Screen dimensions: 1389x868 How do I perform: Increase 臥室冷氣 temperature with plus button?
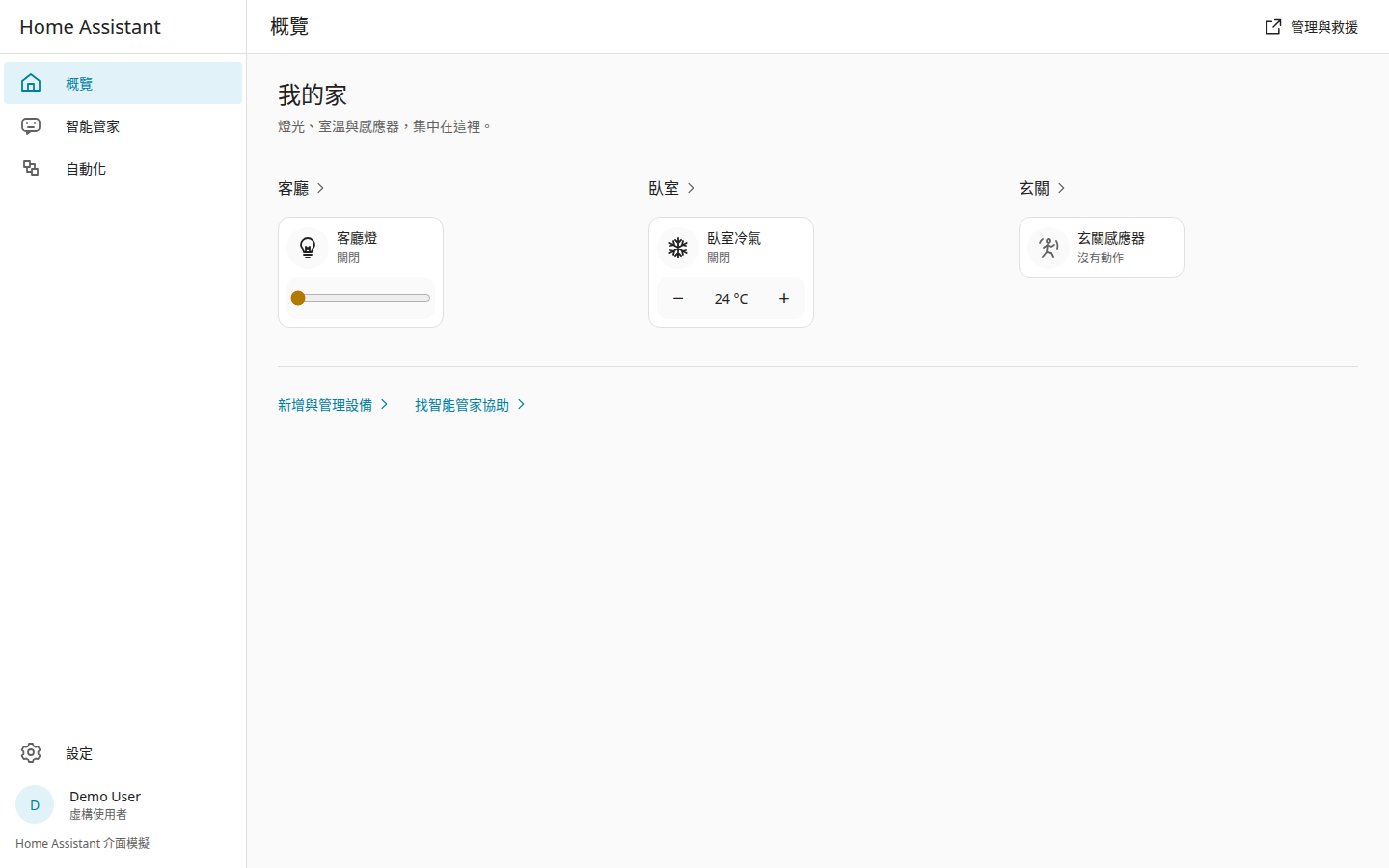tap(784, 298)
